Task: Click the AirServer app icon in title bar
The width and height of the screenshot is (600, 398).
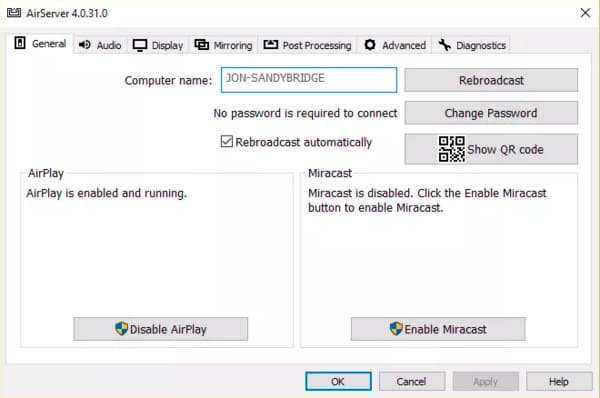Action: (14, 13)
